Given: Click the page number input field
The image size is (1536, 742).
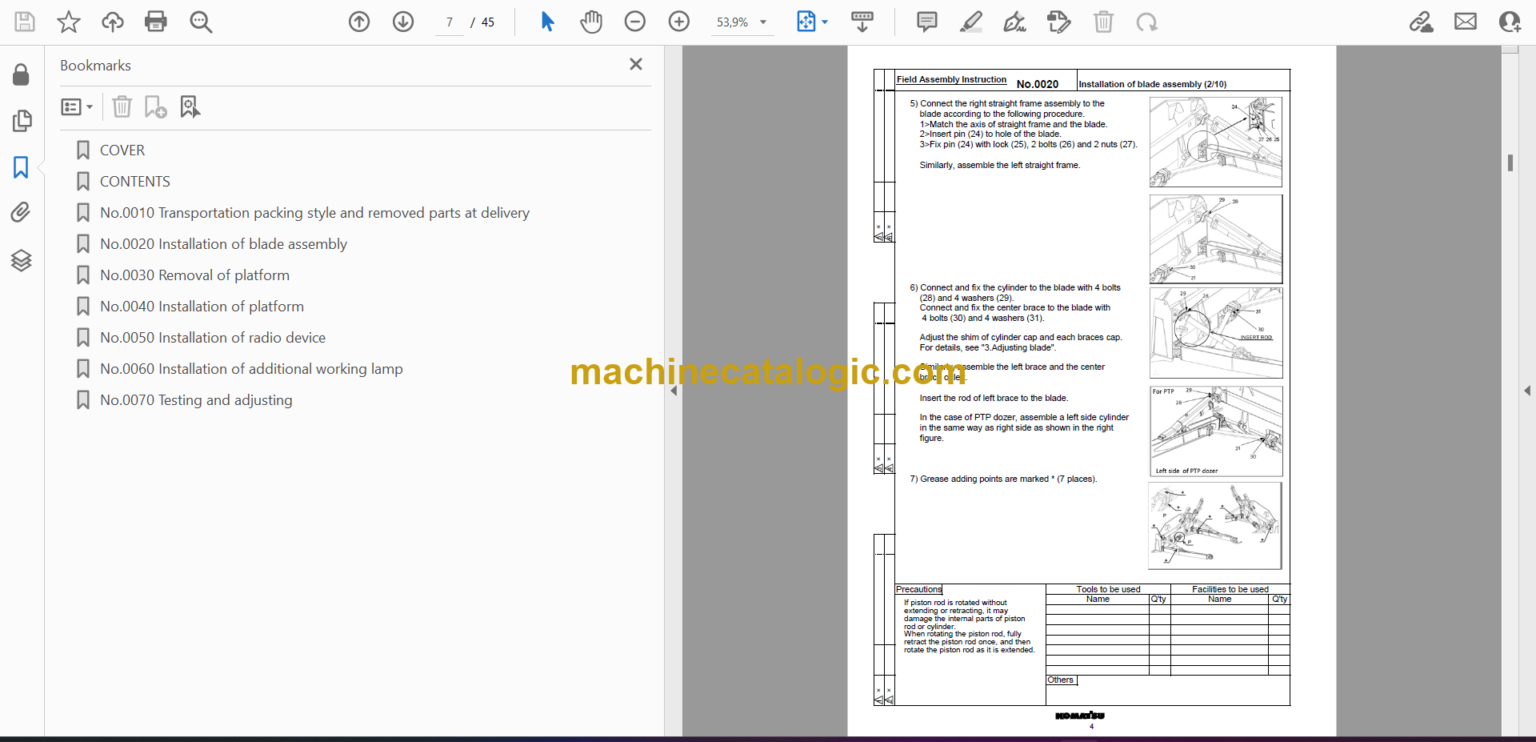Looking at the screenshot, I should [x=448, y=21].
